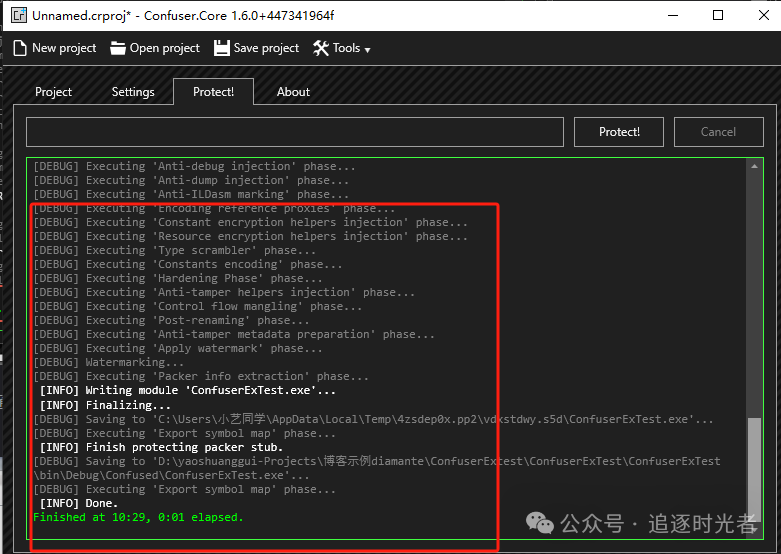
Task: Click the Save project disk icon
Action: point(221,48)
